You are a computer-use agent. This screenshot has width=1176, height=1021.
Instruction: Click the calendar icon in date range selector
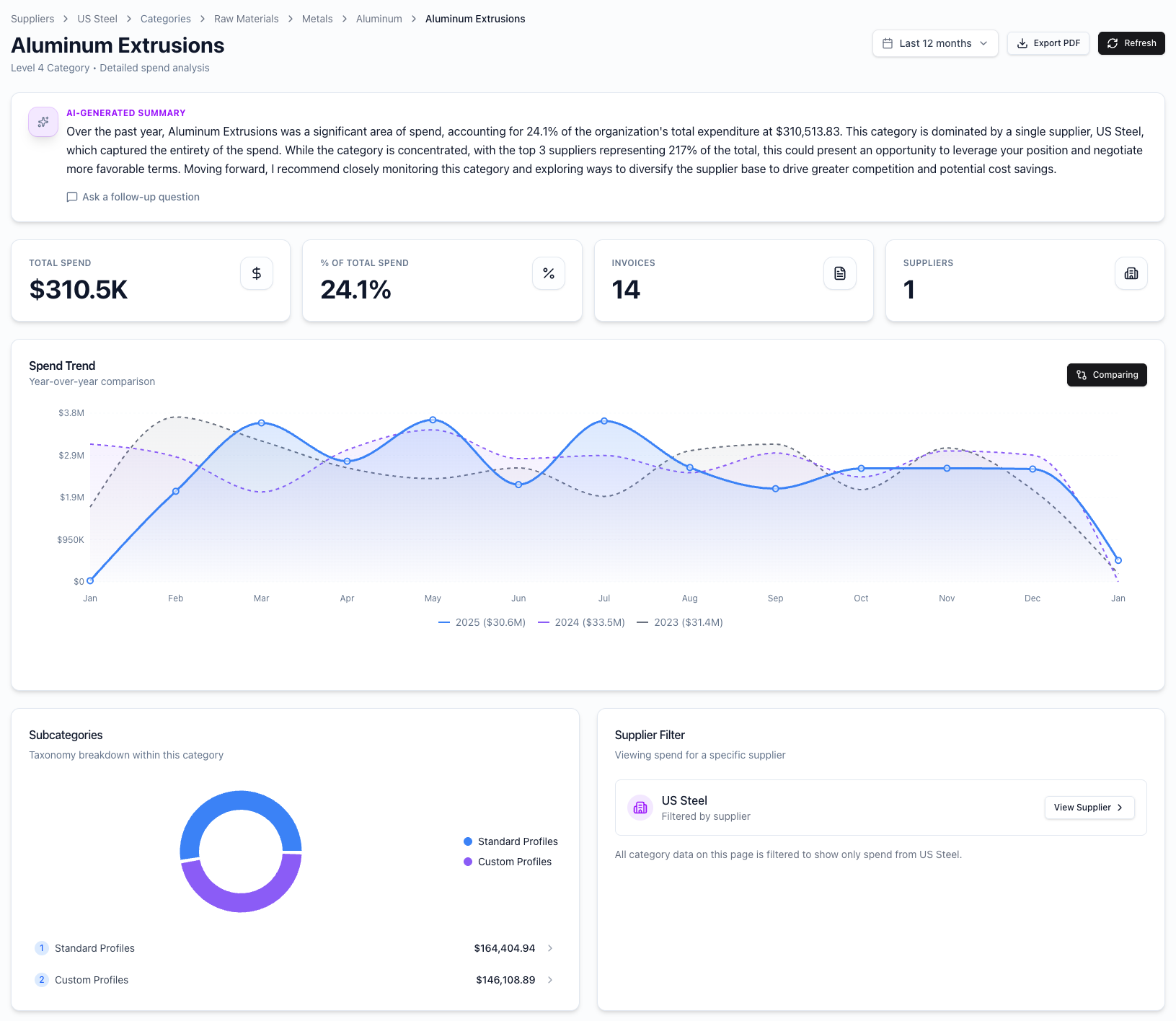[888, 43]
